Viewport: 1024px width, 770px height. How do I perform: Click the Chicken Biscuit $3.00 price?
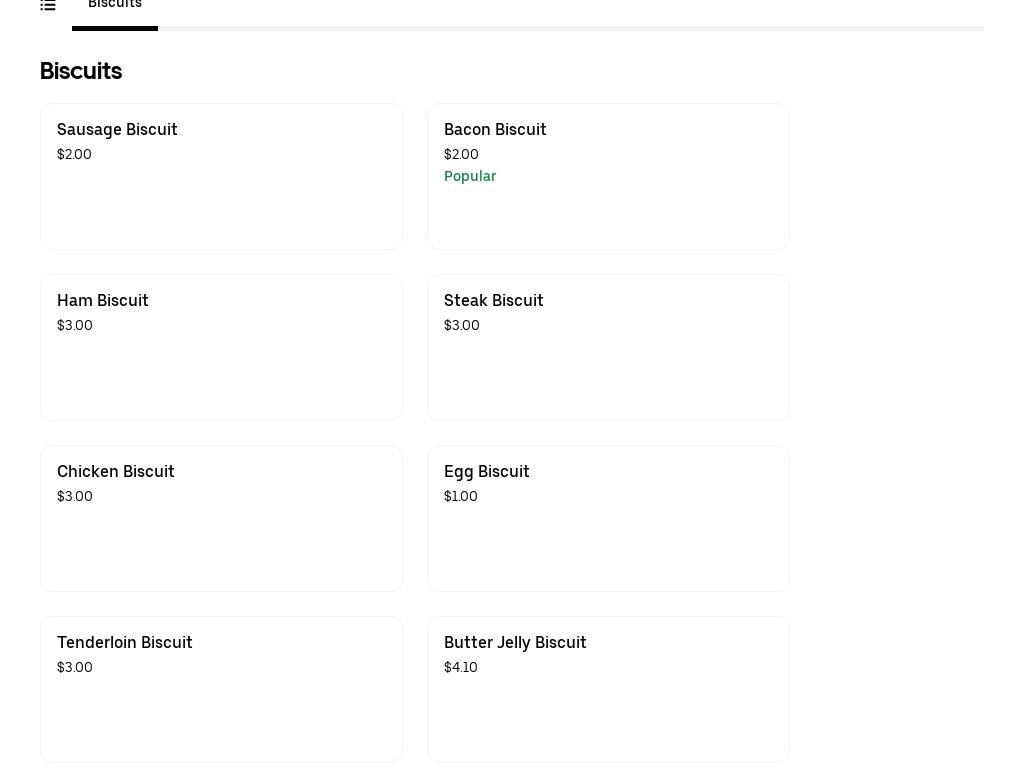[75, 496]
